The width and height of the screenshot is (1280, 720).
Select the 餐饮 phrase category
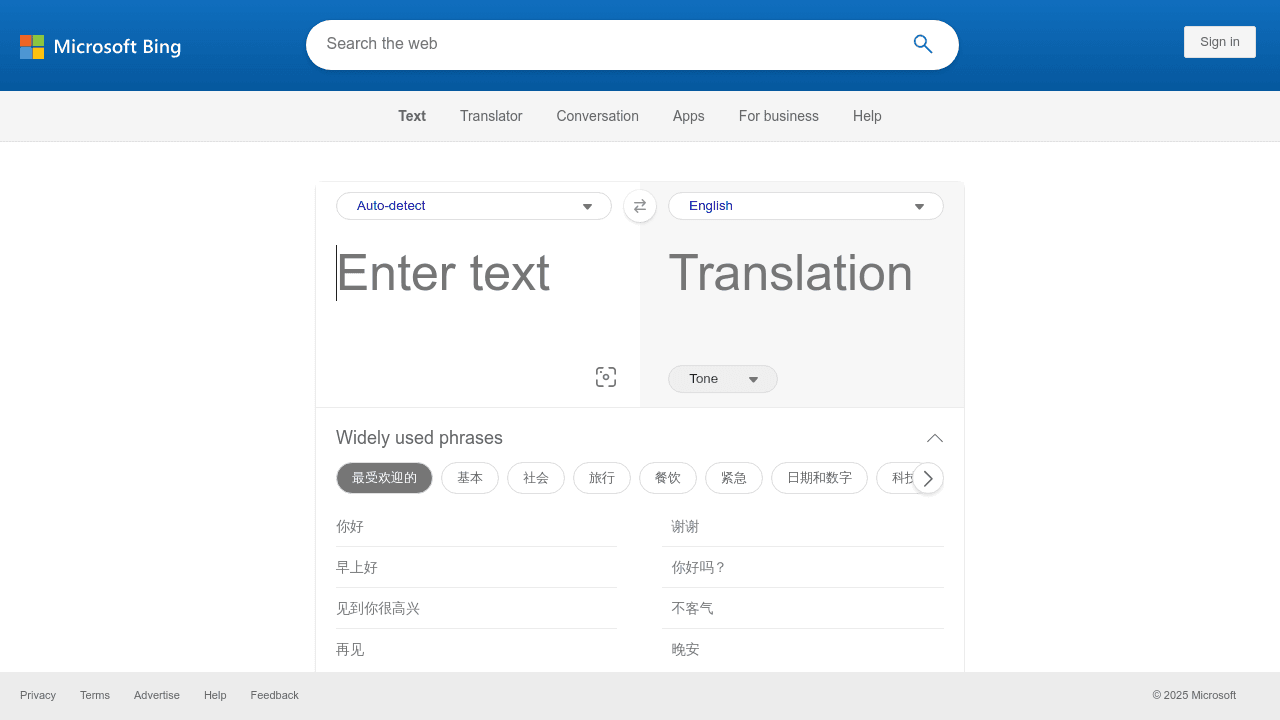(667, 478)
